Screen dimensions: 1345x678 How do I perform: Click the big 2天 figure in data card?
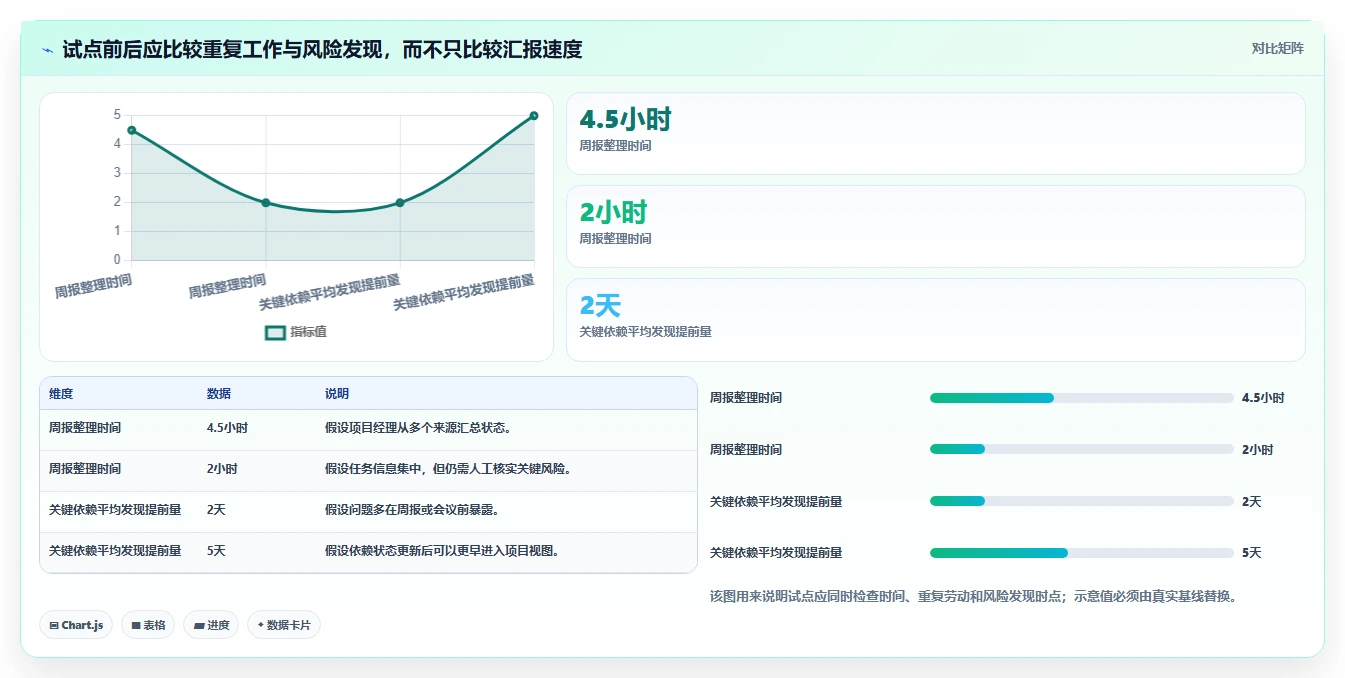(x=600, y=305)
